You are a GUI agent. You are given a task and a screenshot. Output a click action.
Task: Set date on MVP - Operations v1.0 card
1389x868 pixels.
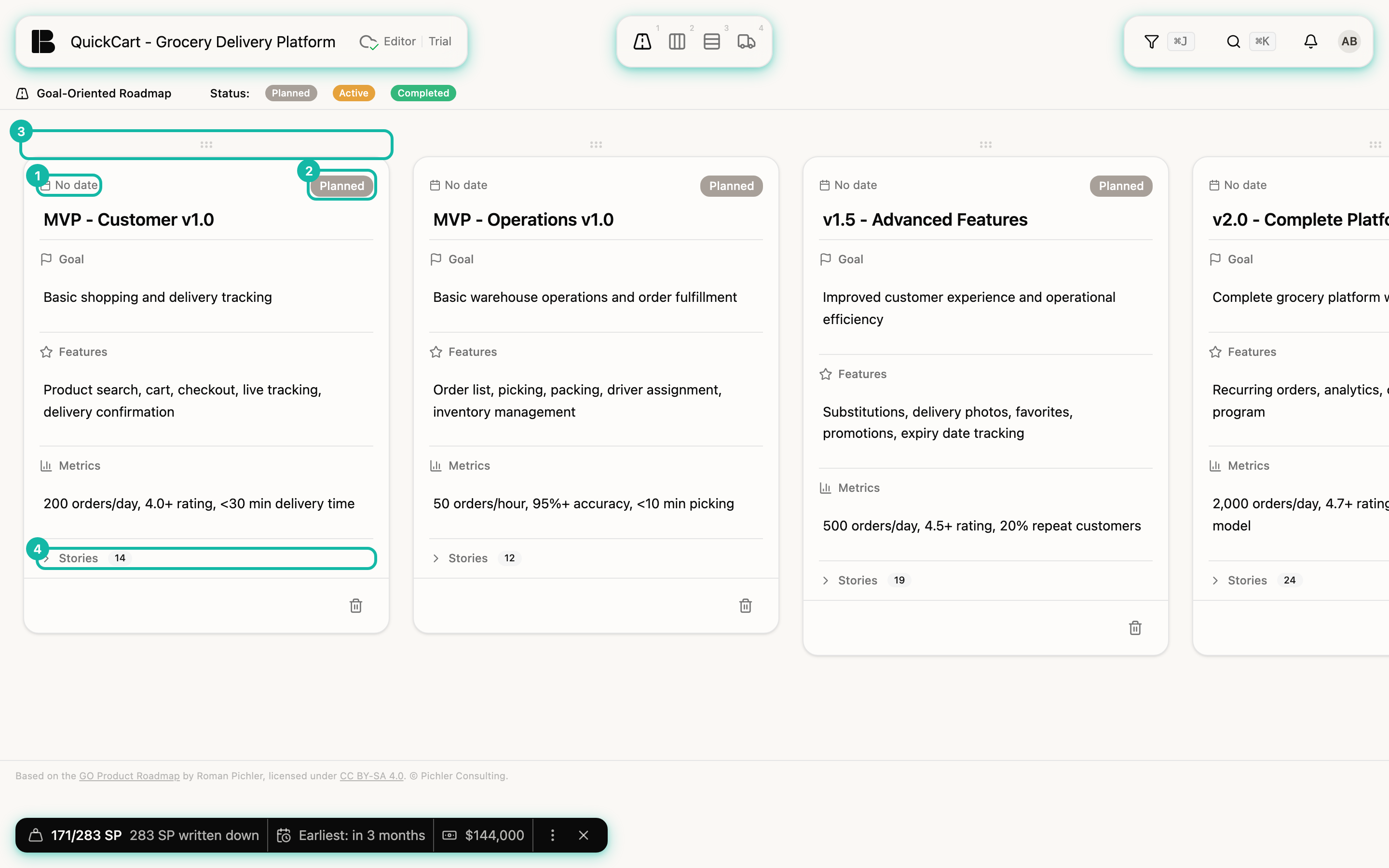459,186
